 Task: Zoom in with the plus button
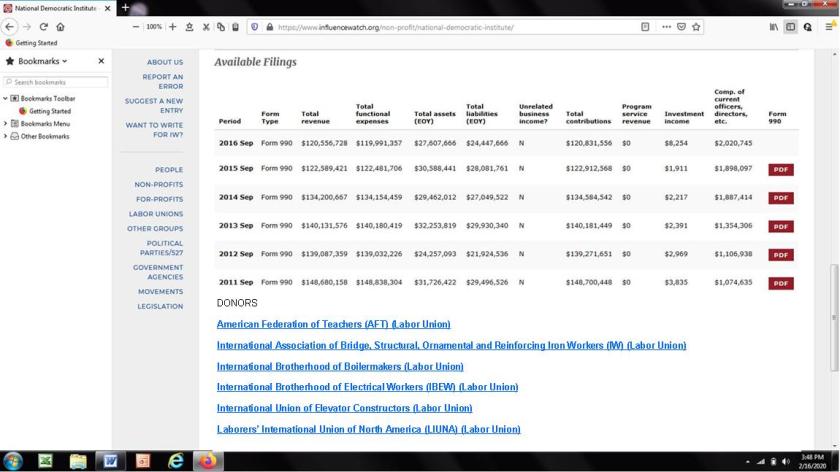(x=172, y=27)
